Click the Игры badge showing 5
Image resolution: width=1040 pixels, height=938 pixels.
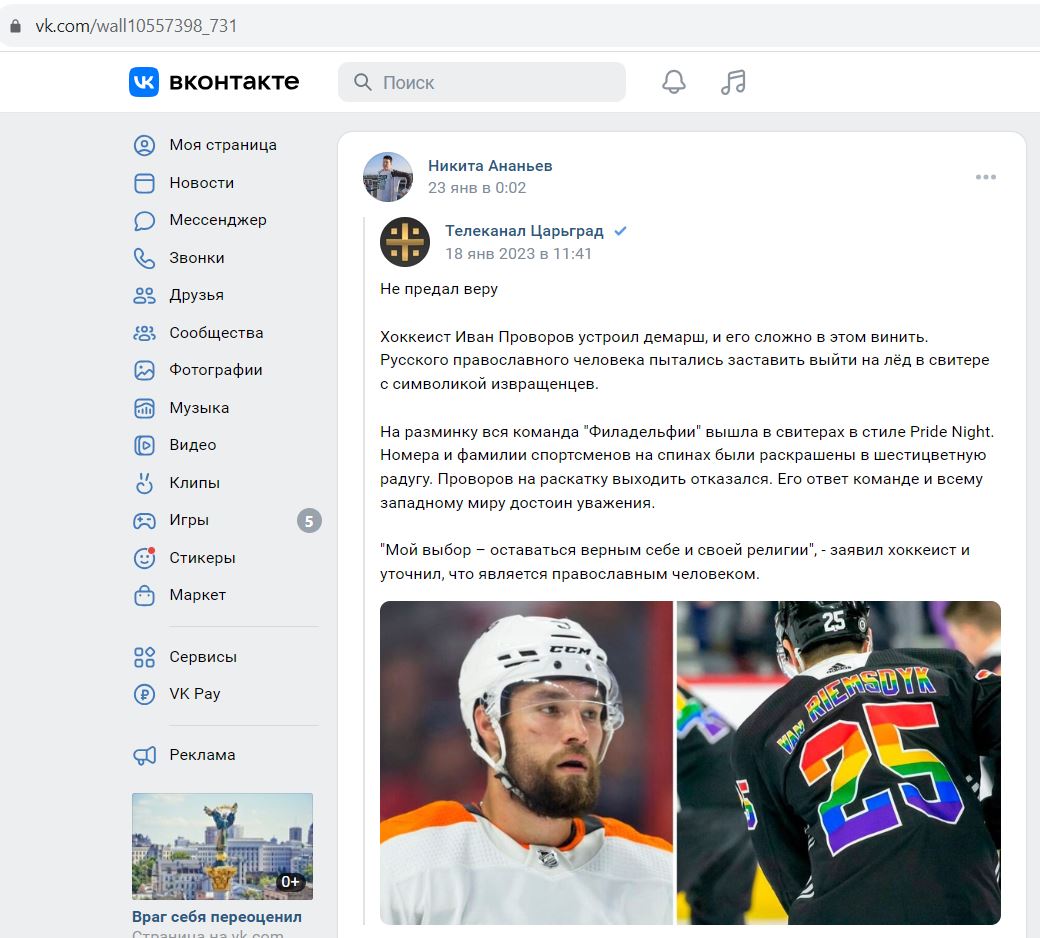click(x=309, y=521)
